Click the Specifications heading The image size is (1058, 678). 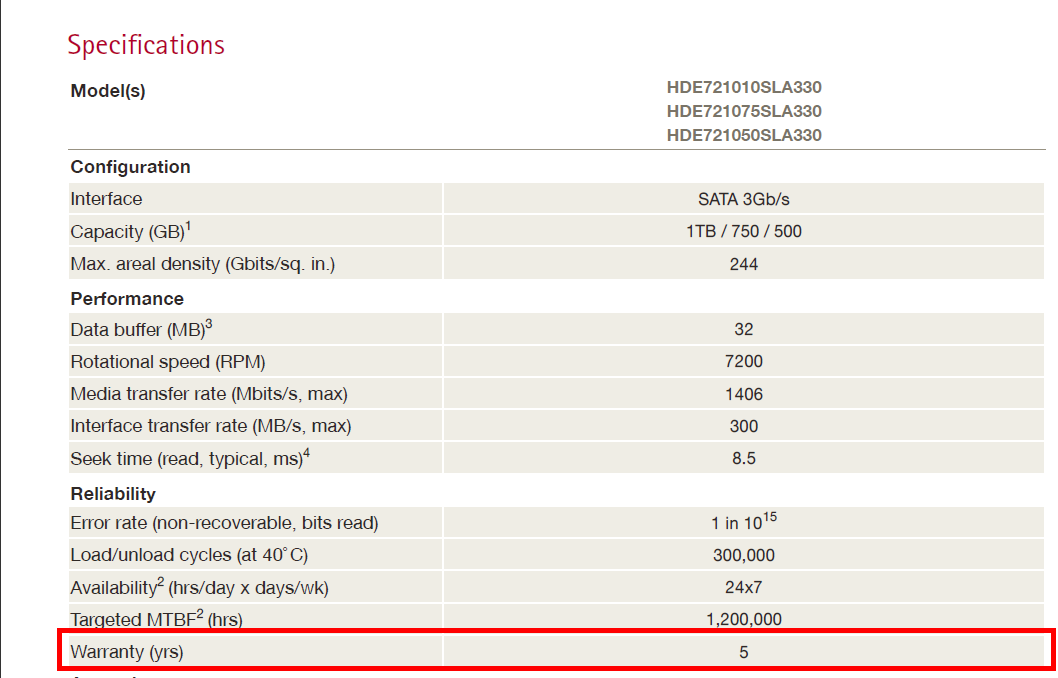(x=146, y=45)
